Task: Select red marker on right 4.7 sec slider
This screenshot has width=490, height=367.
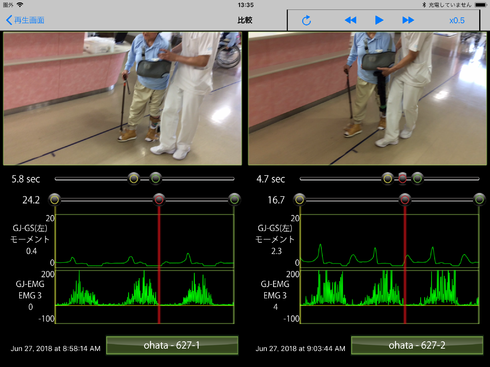Action: click(x=402, y=179)
